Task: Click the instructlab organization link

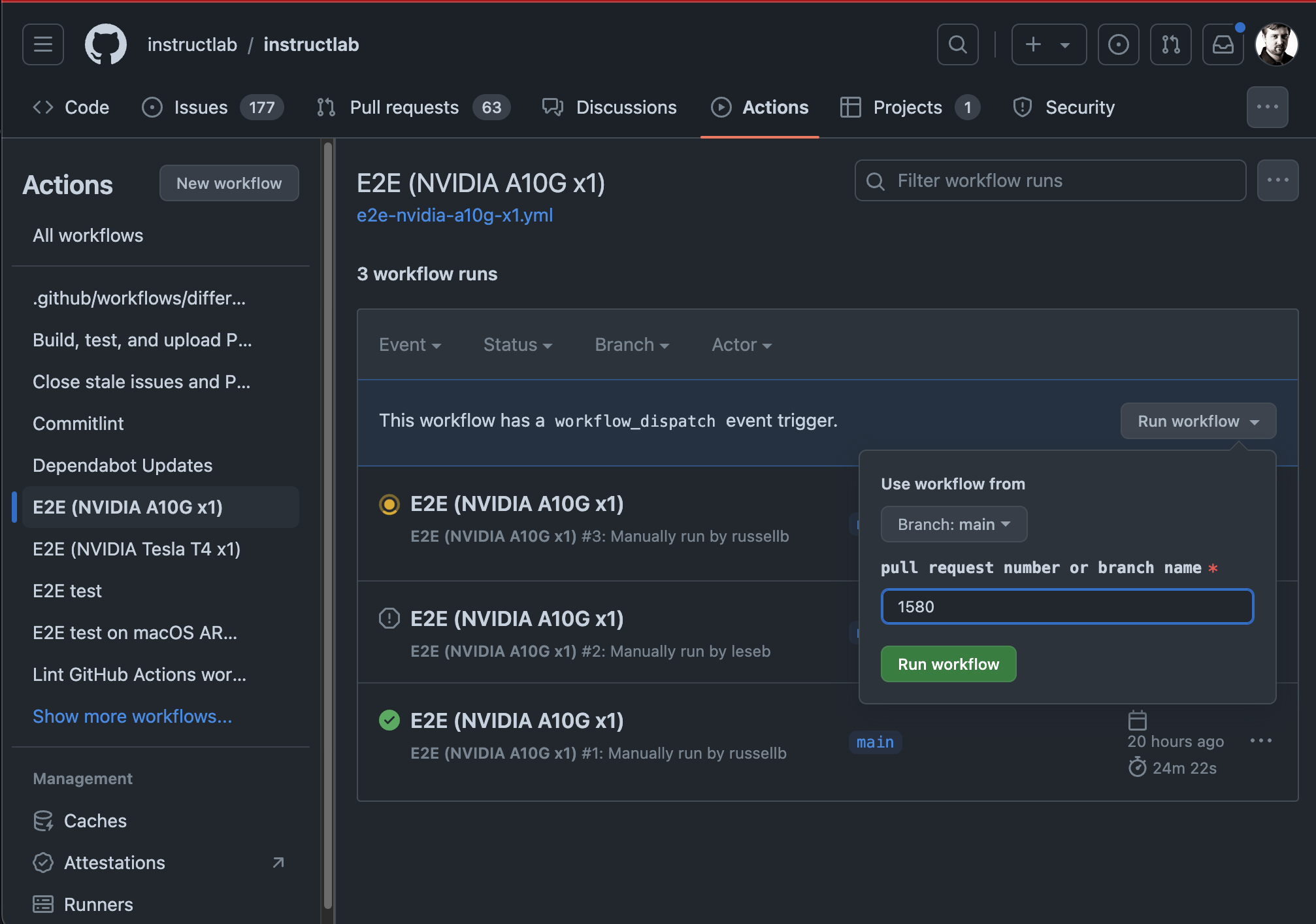Action: coord(192,44)
